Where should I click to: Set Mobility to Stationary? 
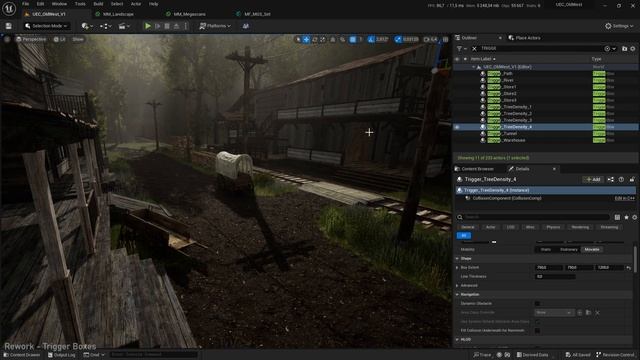(569, 249)
